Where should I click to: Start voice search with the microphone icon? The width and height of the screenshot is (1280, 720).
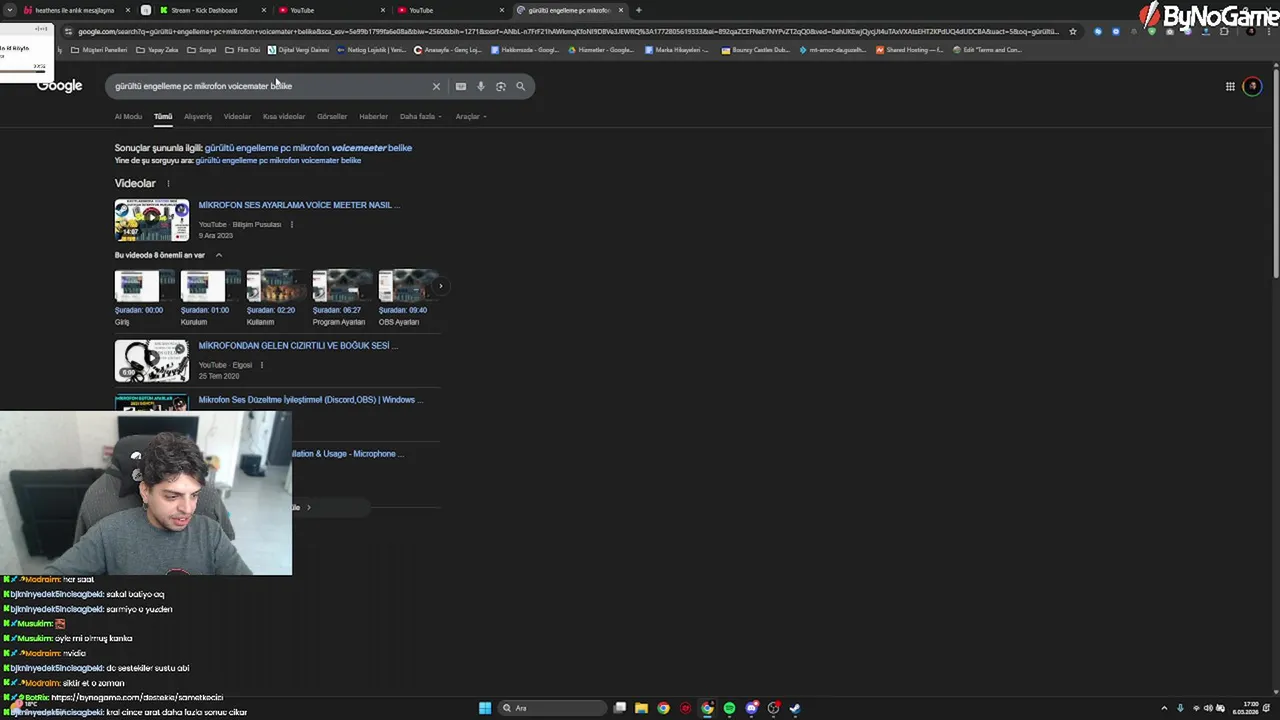[x=481, y=86]
